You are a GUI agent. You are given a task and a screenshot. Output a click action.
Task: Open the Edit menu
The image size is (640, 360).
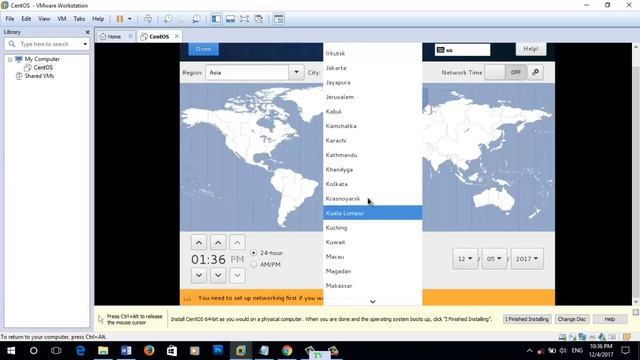(26, 19)
